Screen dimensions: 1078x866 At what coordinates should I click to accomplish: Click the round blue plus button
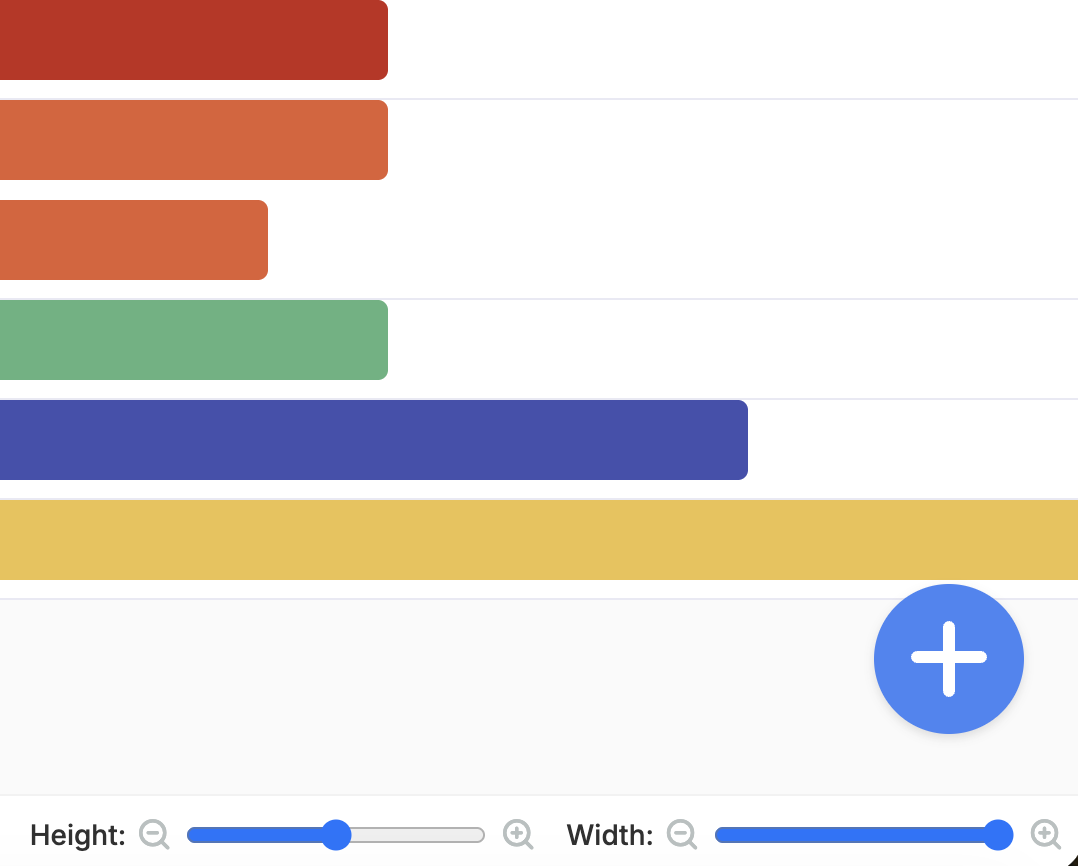949,659
